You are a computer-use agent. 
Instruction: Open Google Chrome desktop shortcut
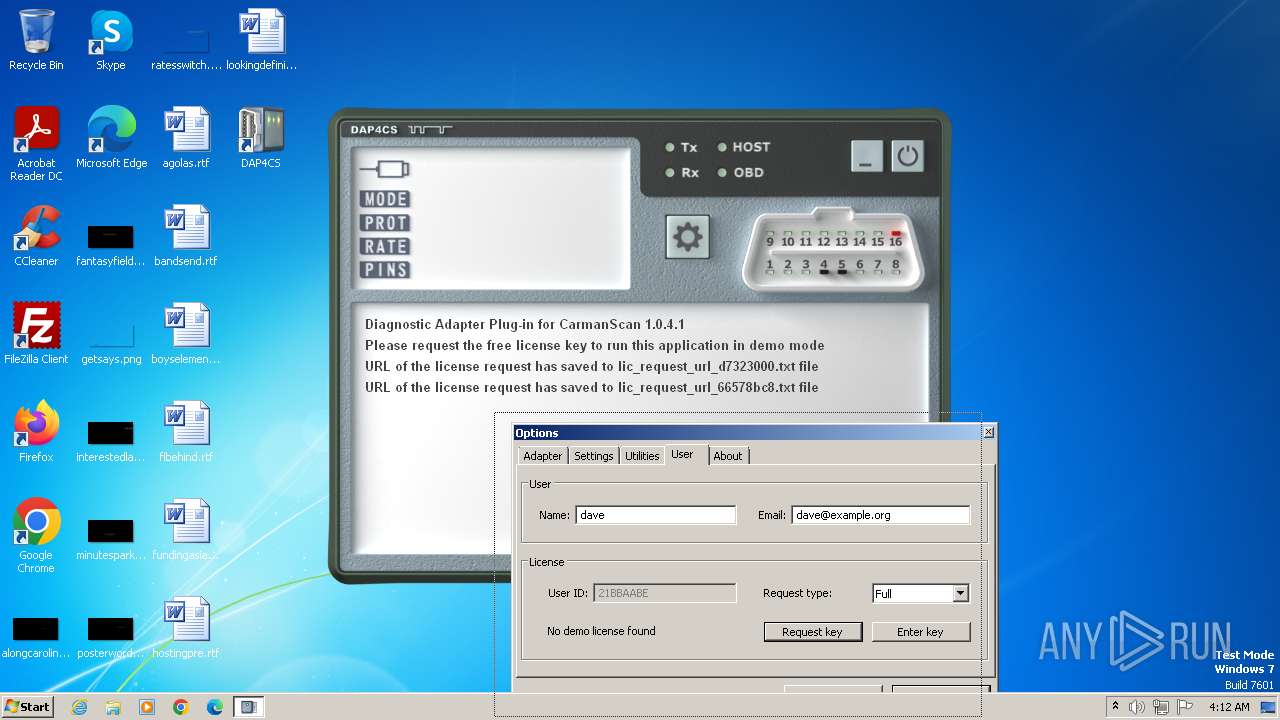click(x=36, y=536)
